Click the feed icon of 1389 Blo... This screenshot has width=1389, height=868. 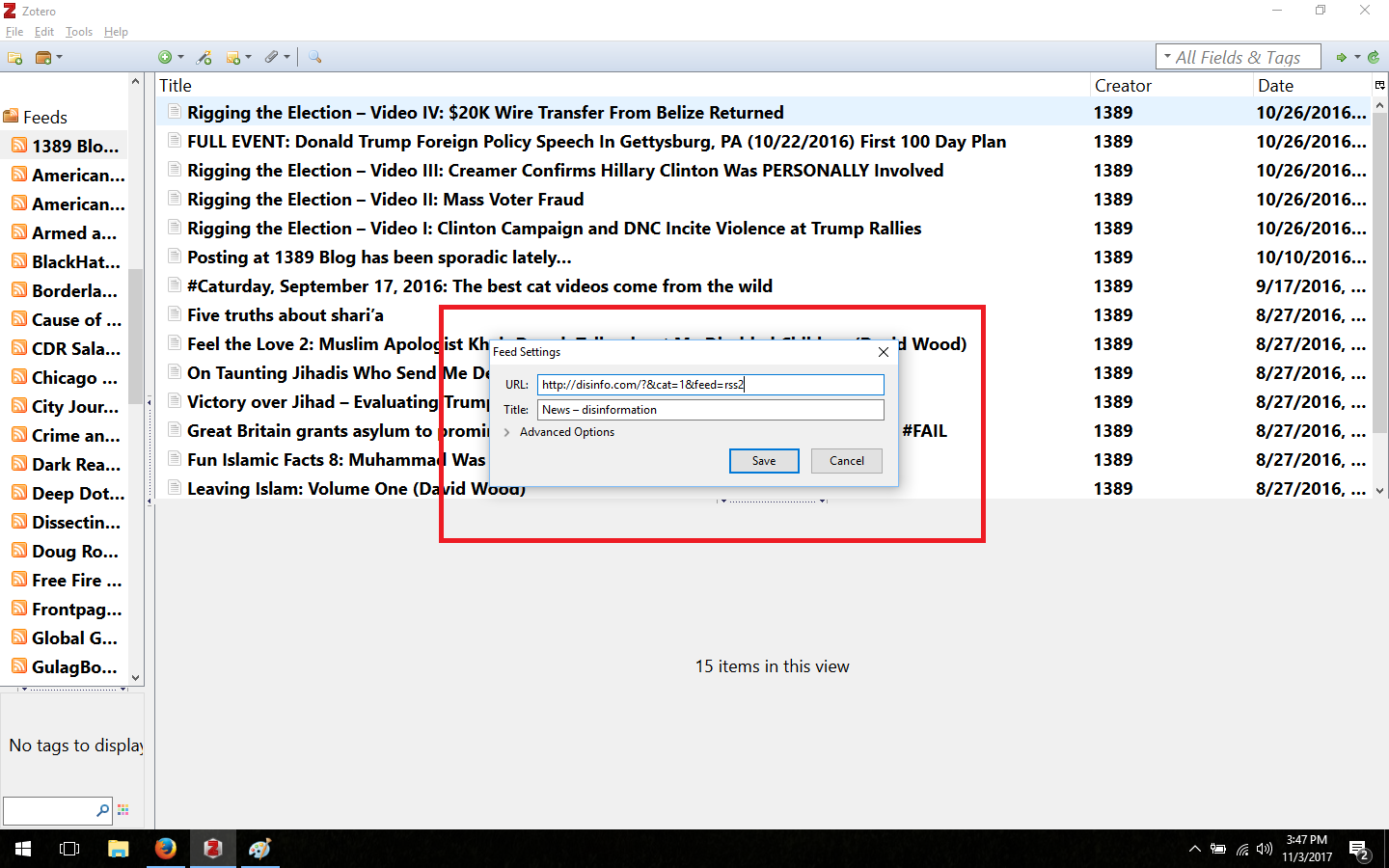(x=19, y=146)
